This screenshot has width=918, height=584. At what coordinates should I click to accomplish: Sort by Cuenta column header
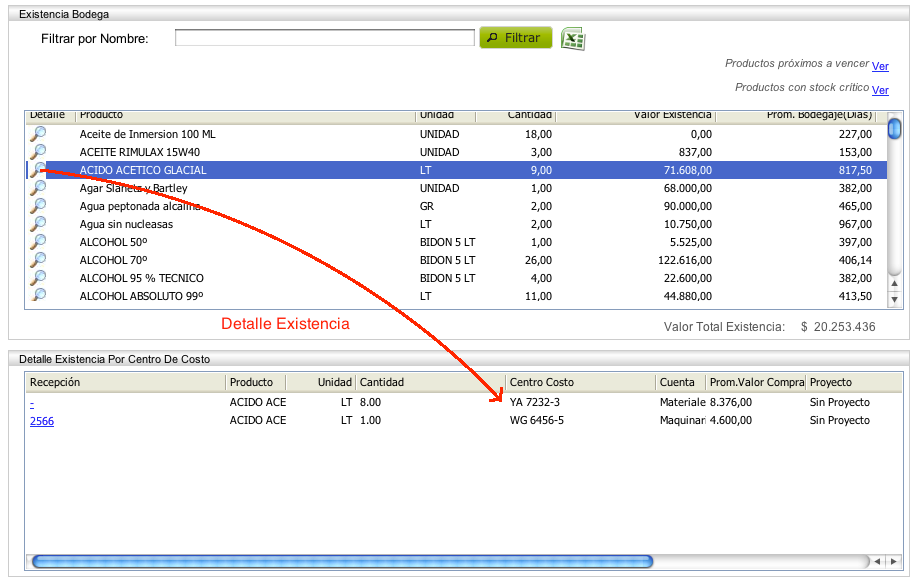[680, 382]
